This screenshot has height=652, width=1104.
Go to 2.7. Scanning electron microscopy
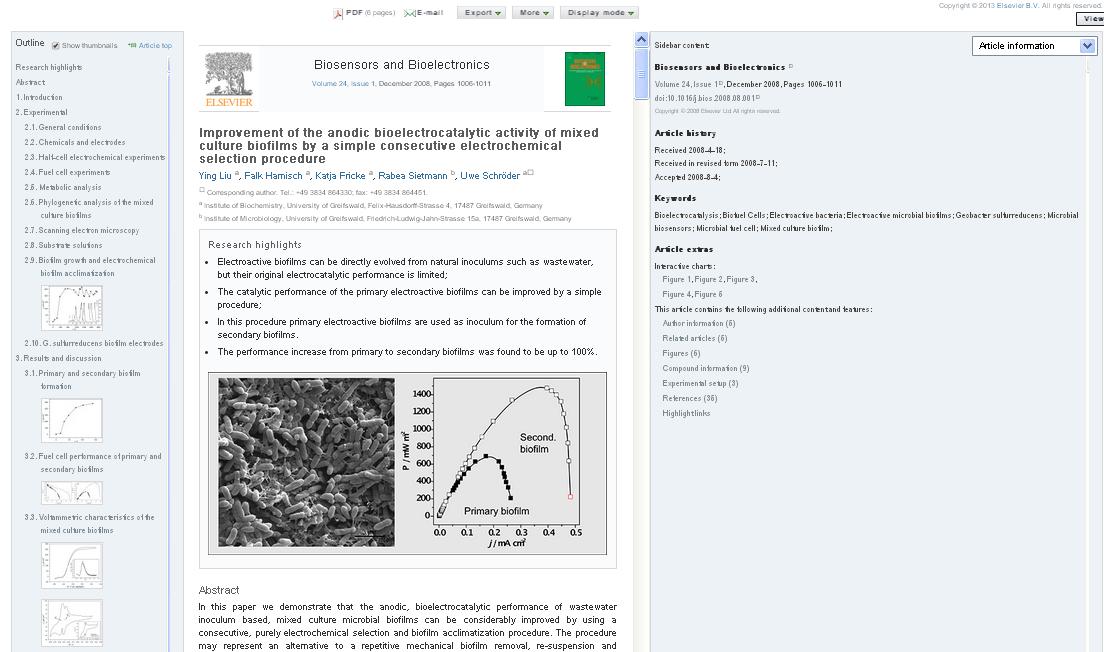[82, 230]
